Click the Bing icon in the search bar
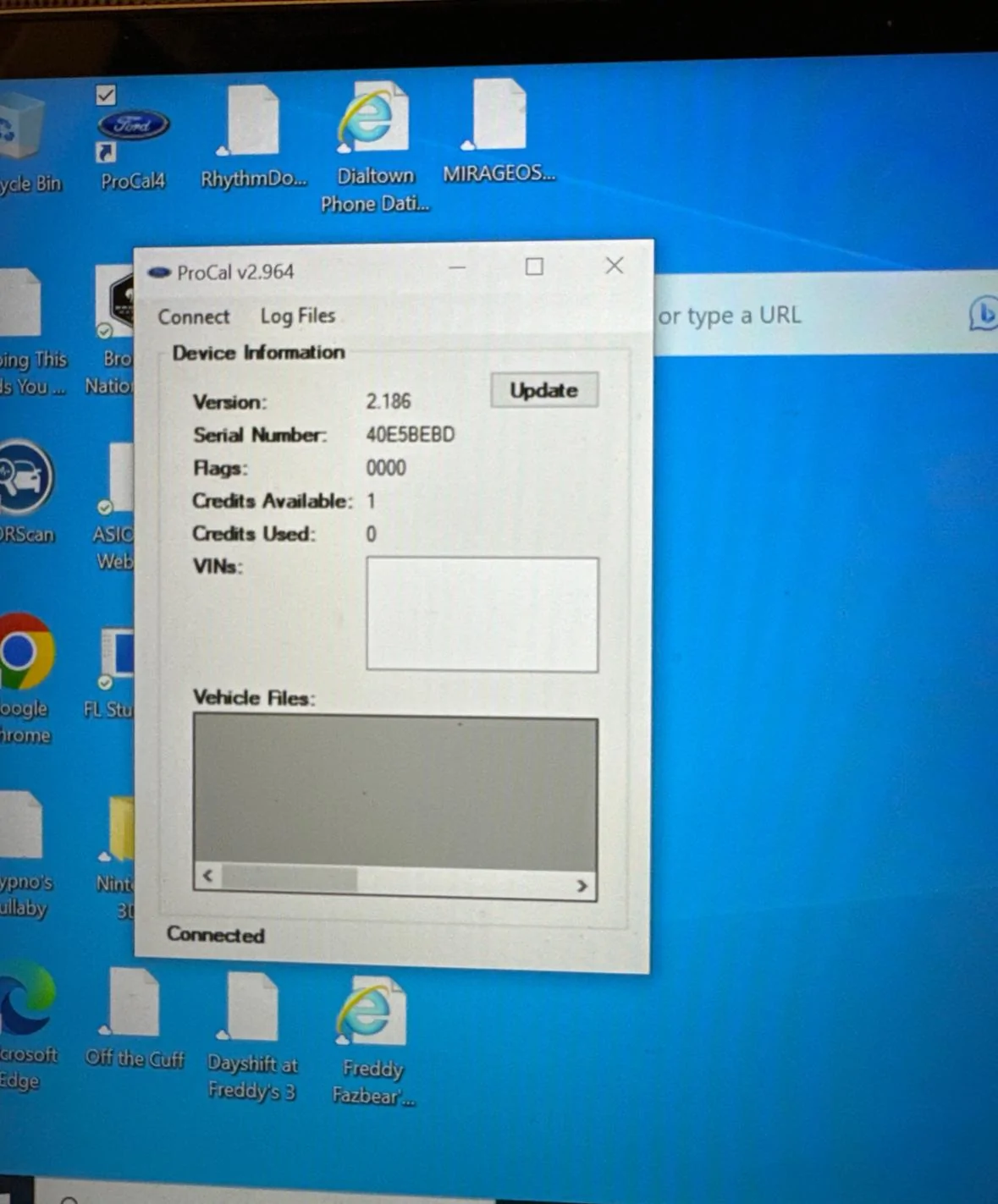The width and height of the screenshot is (998, 1204). pos(984,314)
